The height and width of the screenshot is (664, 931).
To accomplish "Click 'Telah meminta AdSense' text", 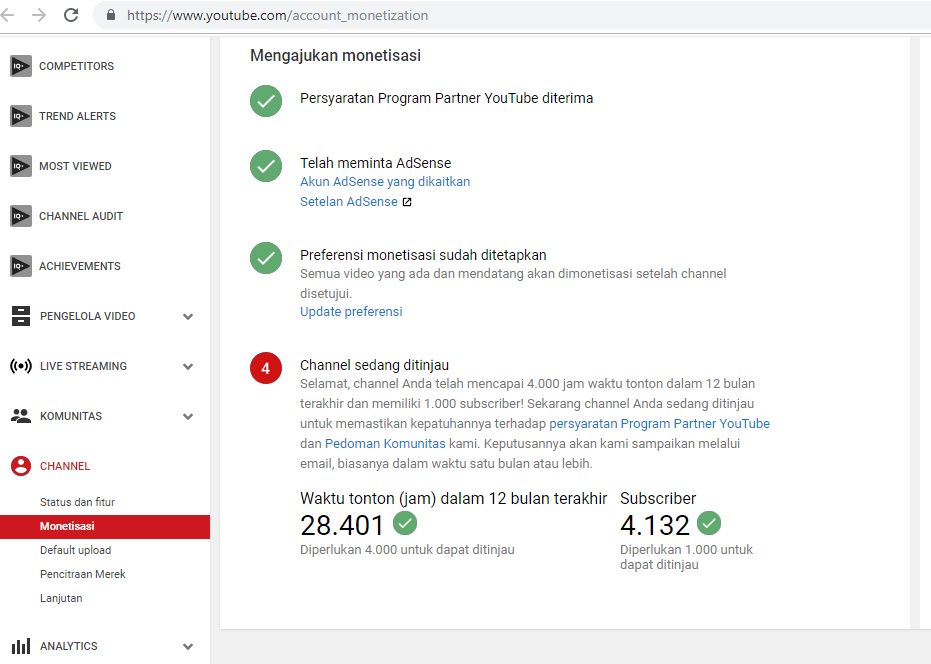I will 375,163.
